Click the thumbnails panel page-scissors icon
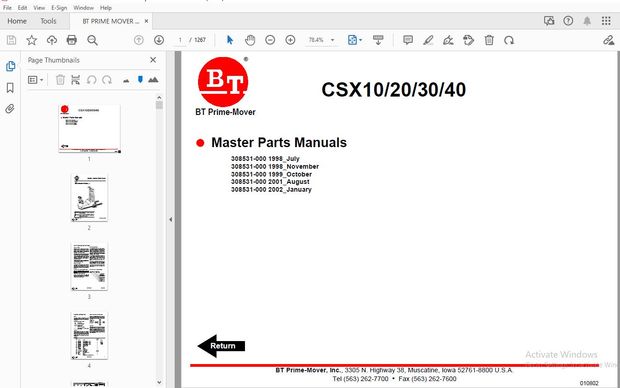The image size is (620, 388). click(x=75, y=80)
